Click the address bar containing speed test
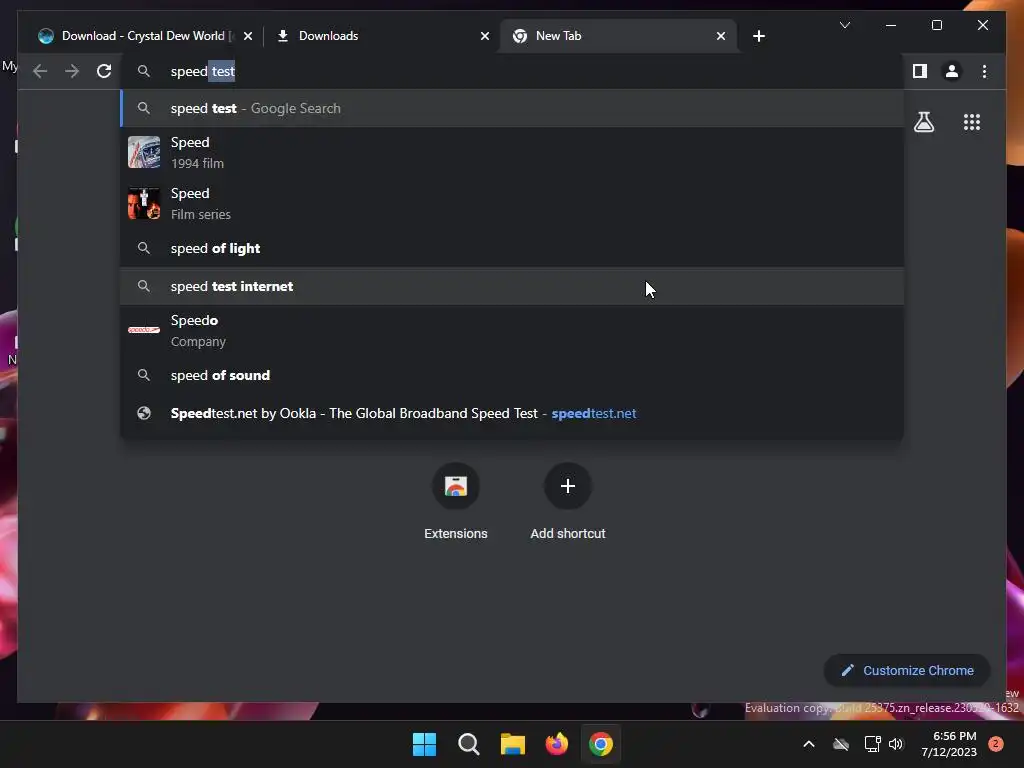Screen dimensions: 1024x768 coord(512,71)
